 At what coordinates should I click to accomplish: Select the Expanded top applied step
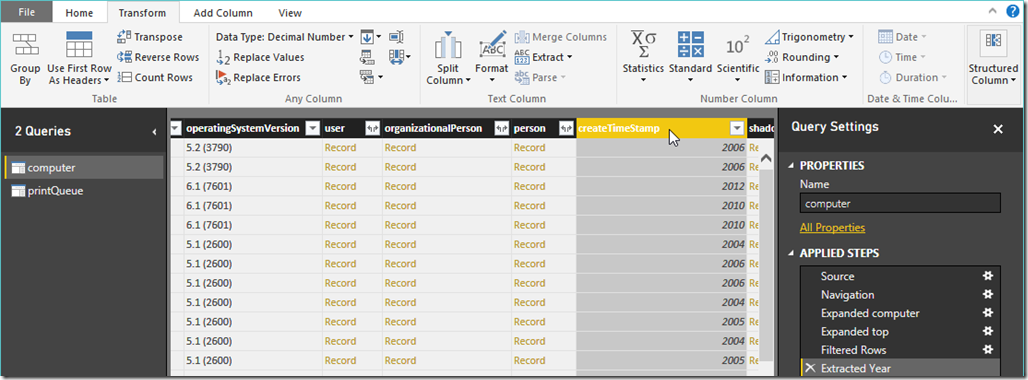[901, 331]
